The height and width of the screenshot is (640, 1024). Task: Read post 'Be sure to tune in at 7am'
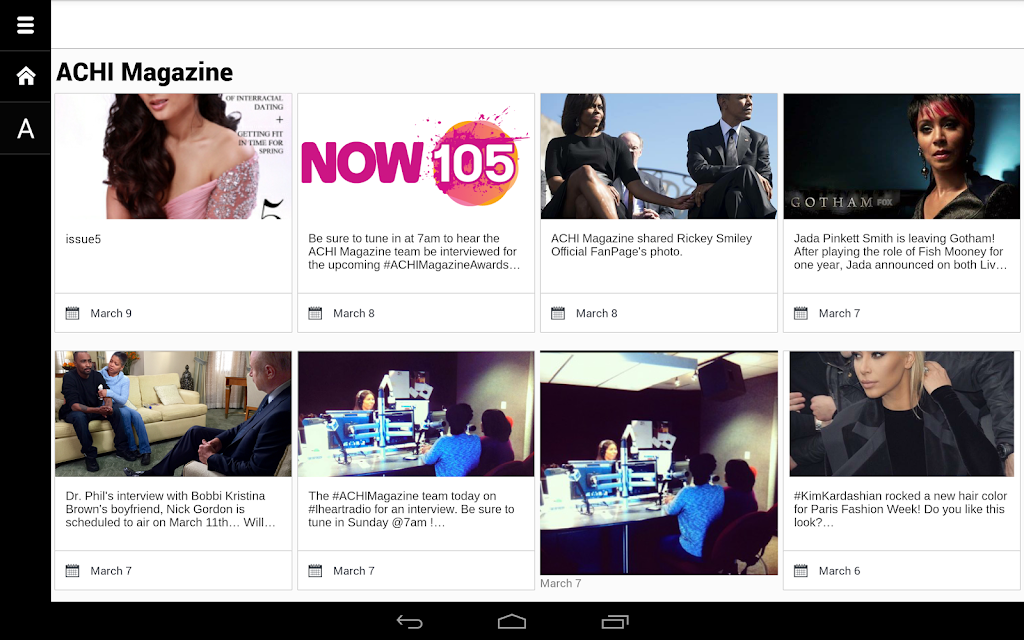414,251
